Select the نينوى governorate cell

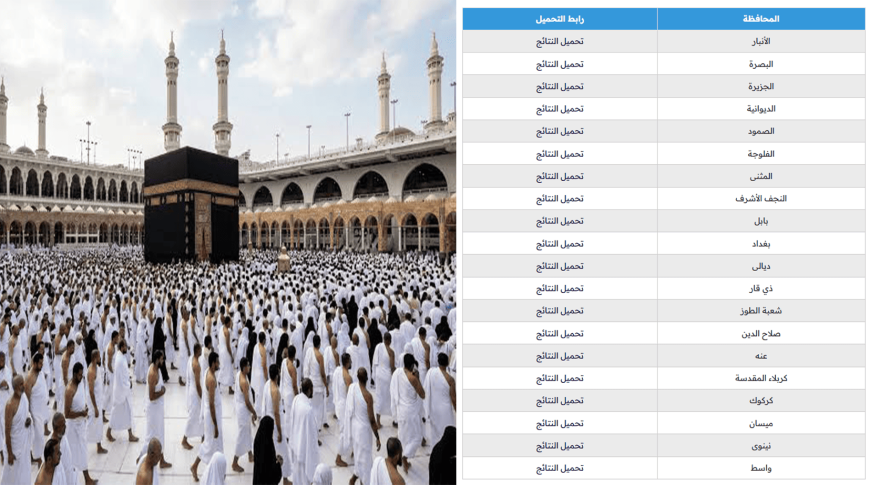pos(761,446)
